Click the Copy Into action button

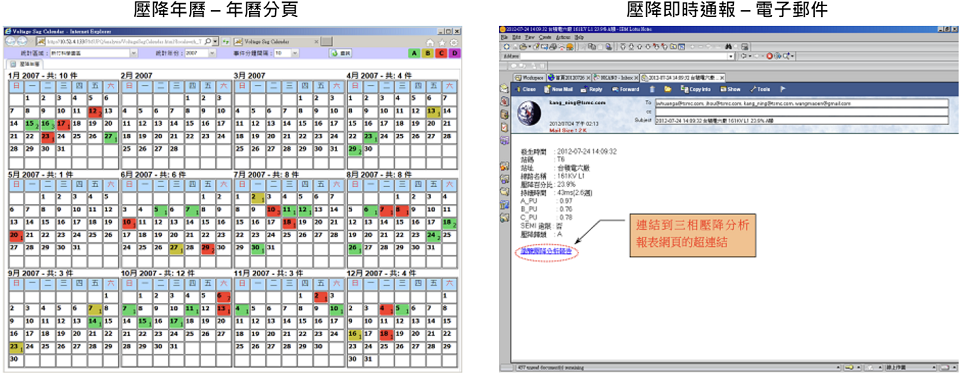tap(696, 89)
